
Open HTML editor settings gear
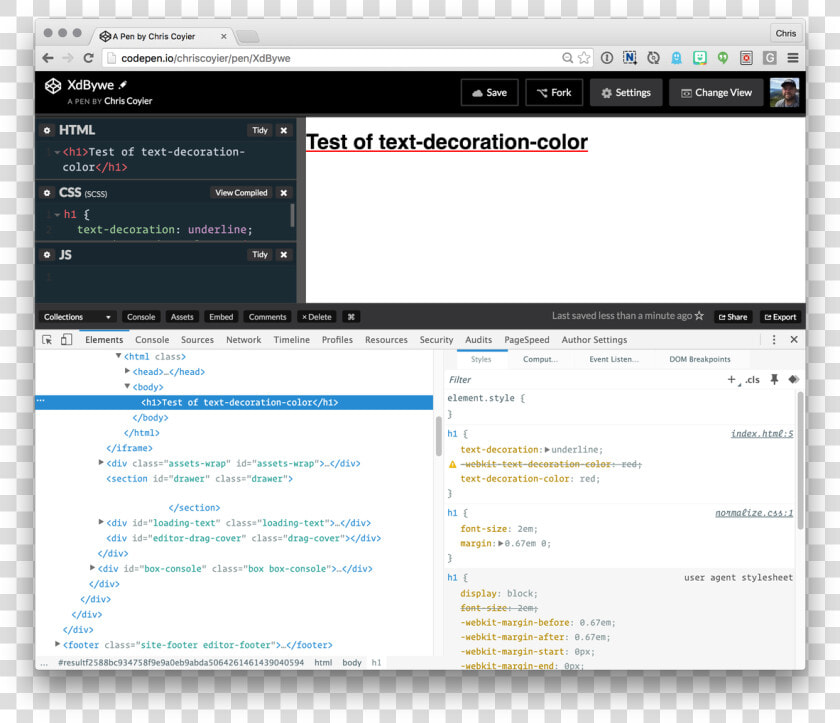tap(47, 130)
